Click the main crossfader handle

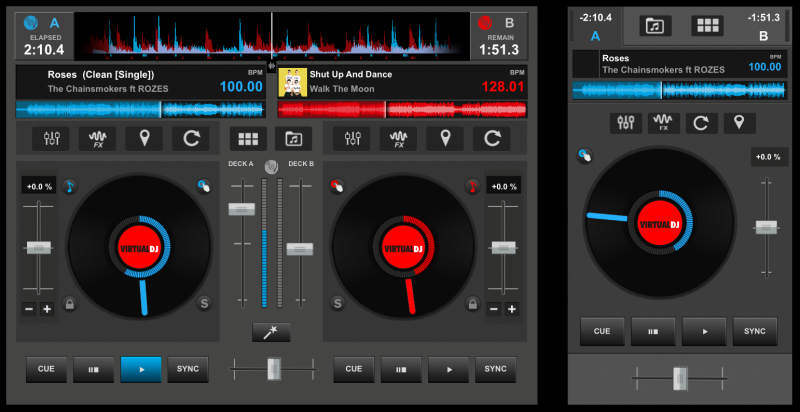pos(274,368)
